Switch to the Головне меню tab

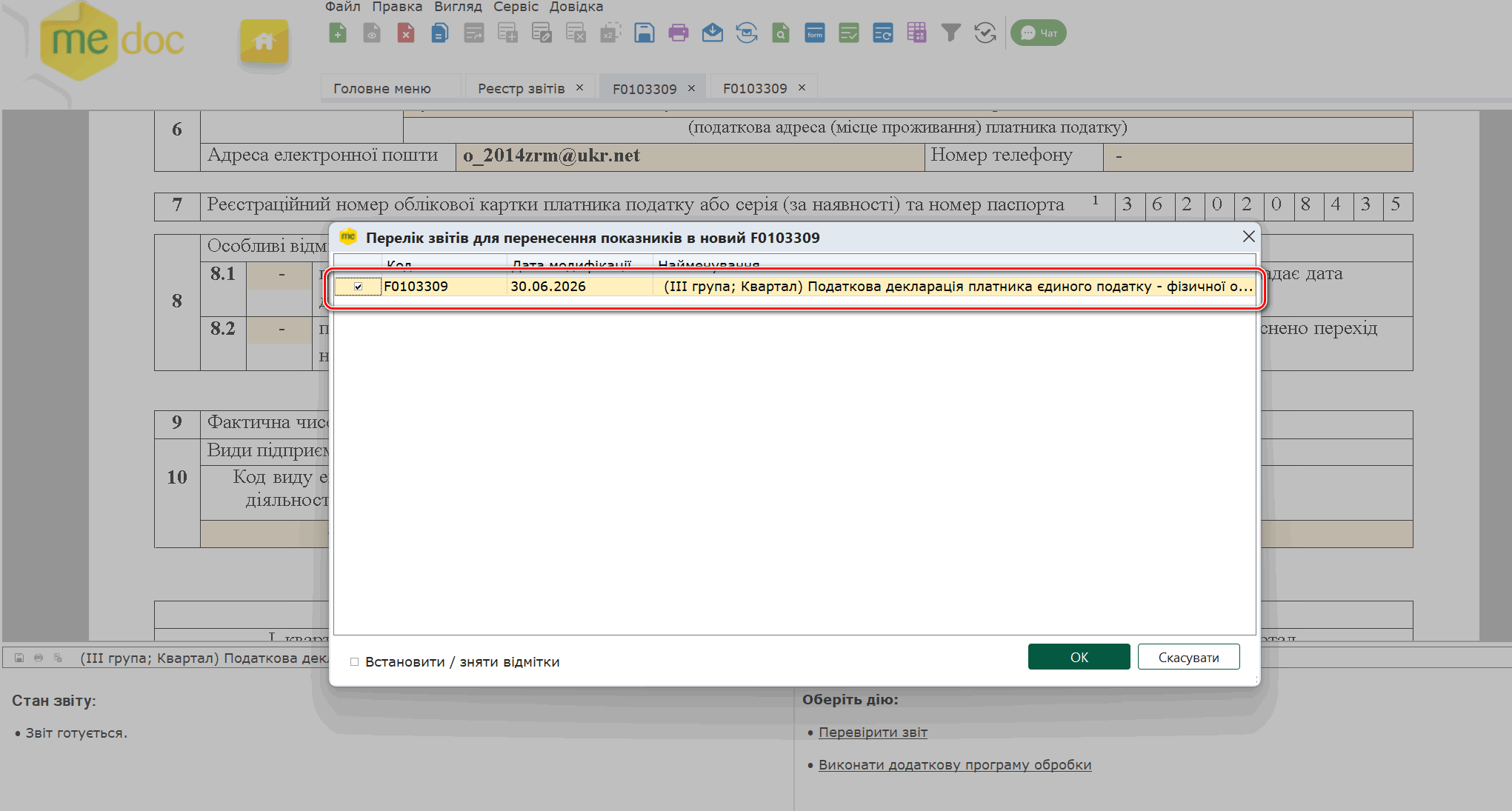coord(382,88)
